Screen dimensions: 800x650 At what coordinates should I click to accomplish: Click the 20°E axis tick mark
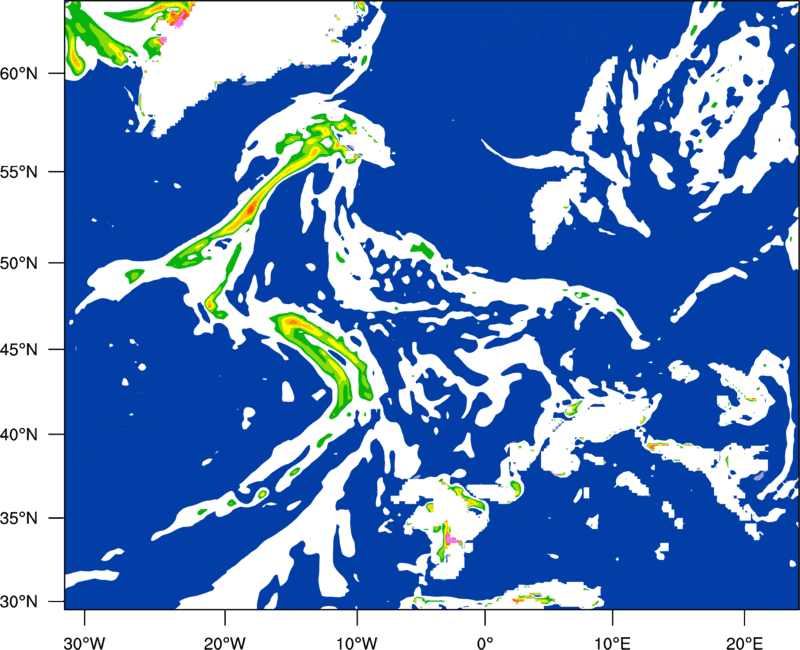tap(743, 617)
